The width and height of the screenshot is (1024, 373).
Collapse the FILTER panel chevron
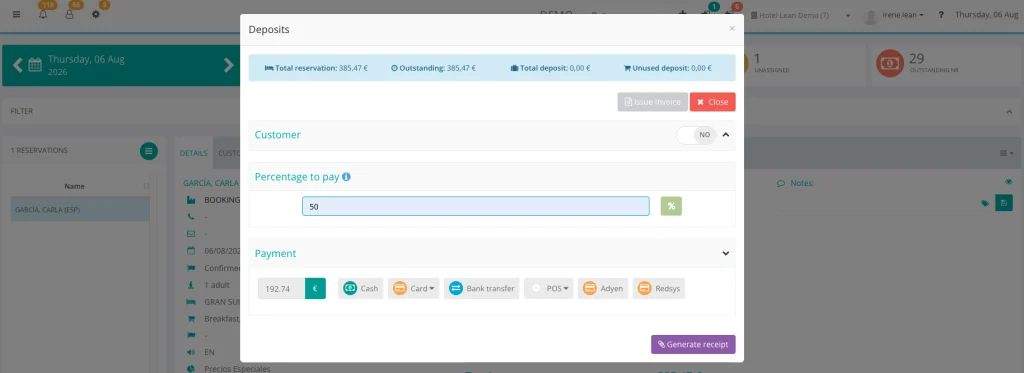pos(1008,112)
